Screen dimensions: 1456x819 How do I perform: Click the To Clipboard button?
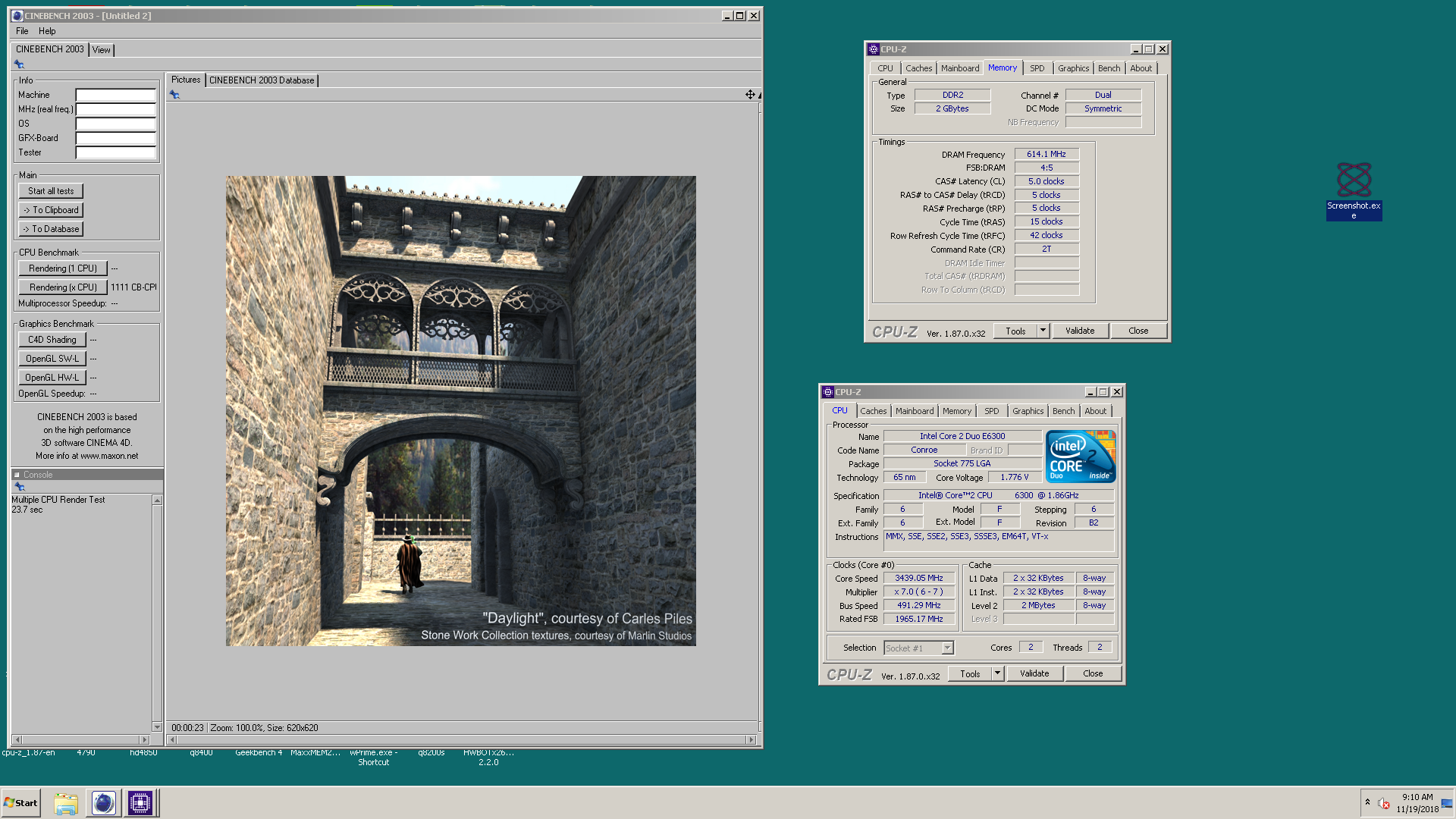[51, 210]
